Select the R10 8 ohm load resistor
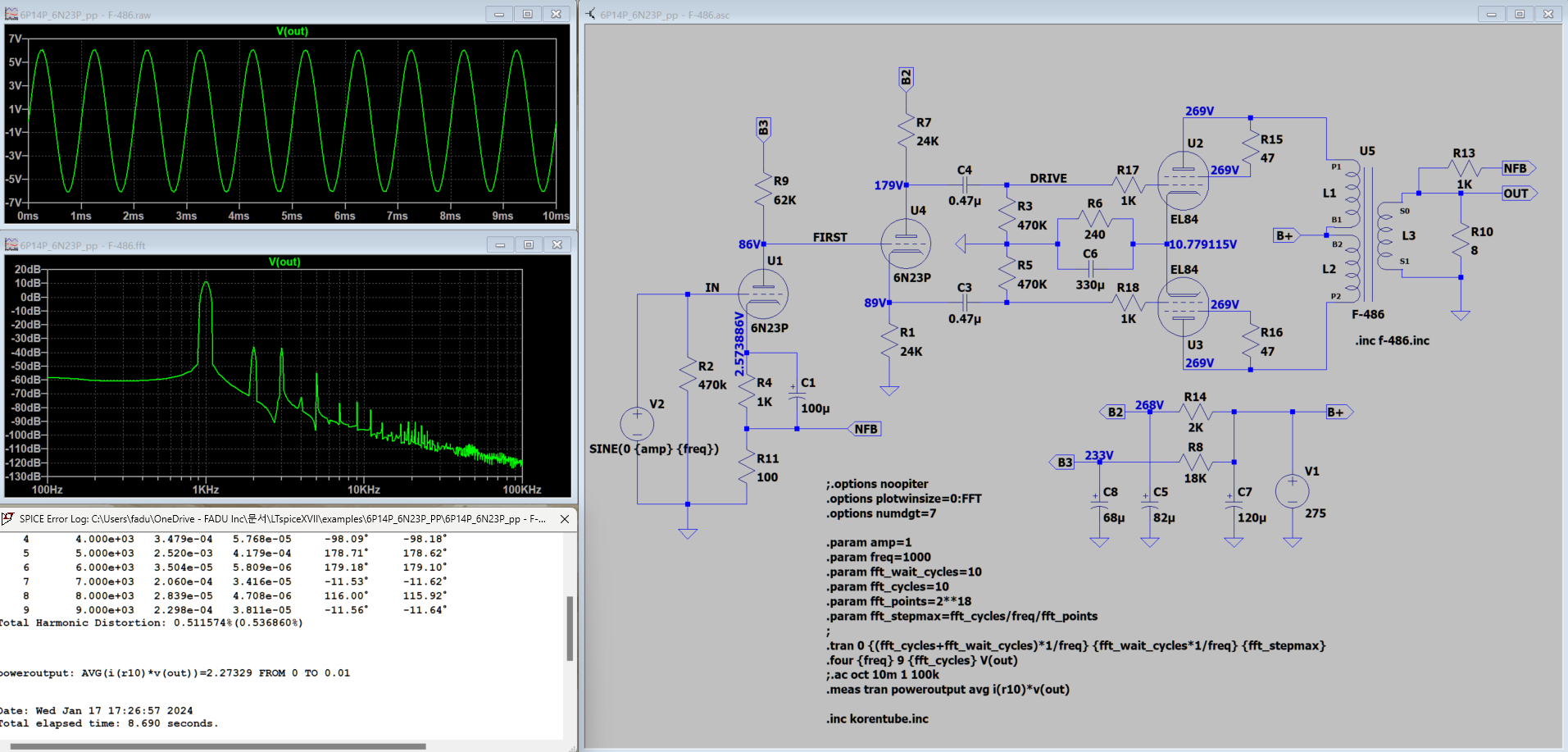 [1461, 240]
